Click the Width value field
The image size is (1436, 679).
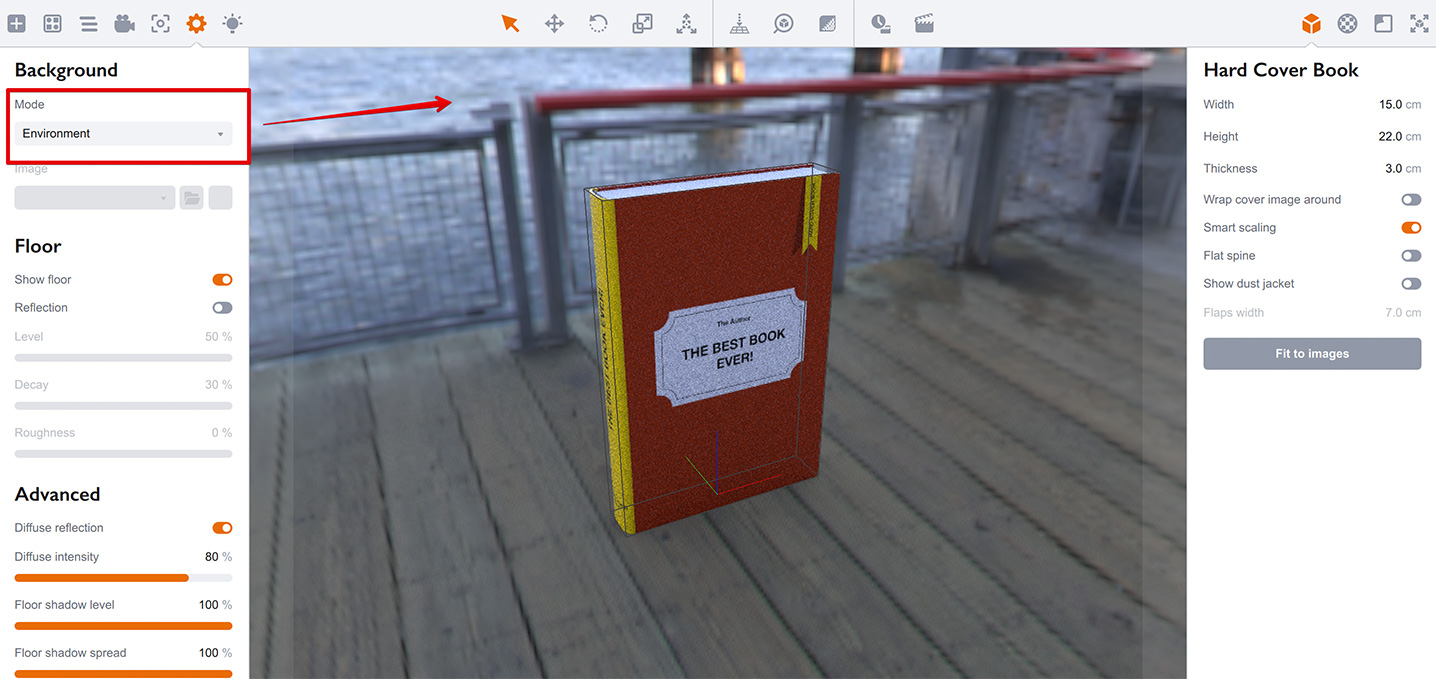1389,105
